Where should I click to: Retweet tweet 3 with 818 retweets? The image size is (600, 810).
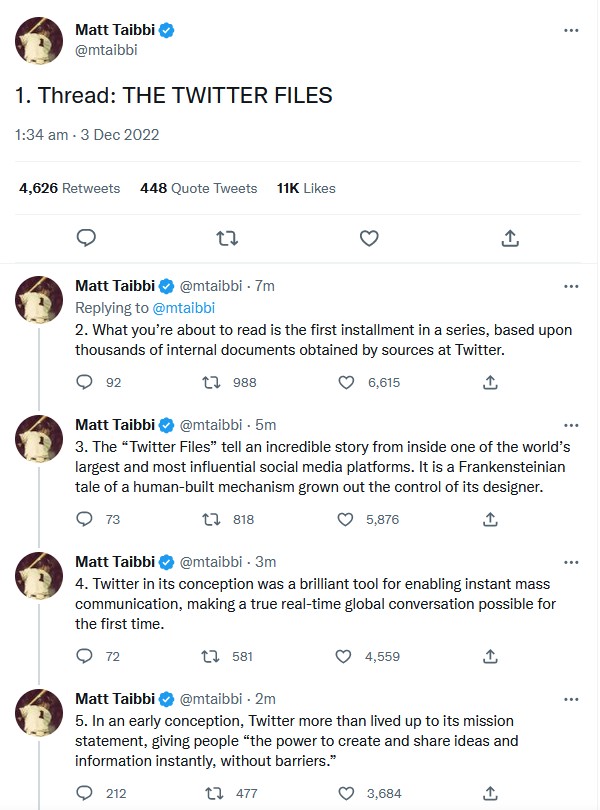pos(210,519)
